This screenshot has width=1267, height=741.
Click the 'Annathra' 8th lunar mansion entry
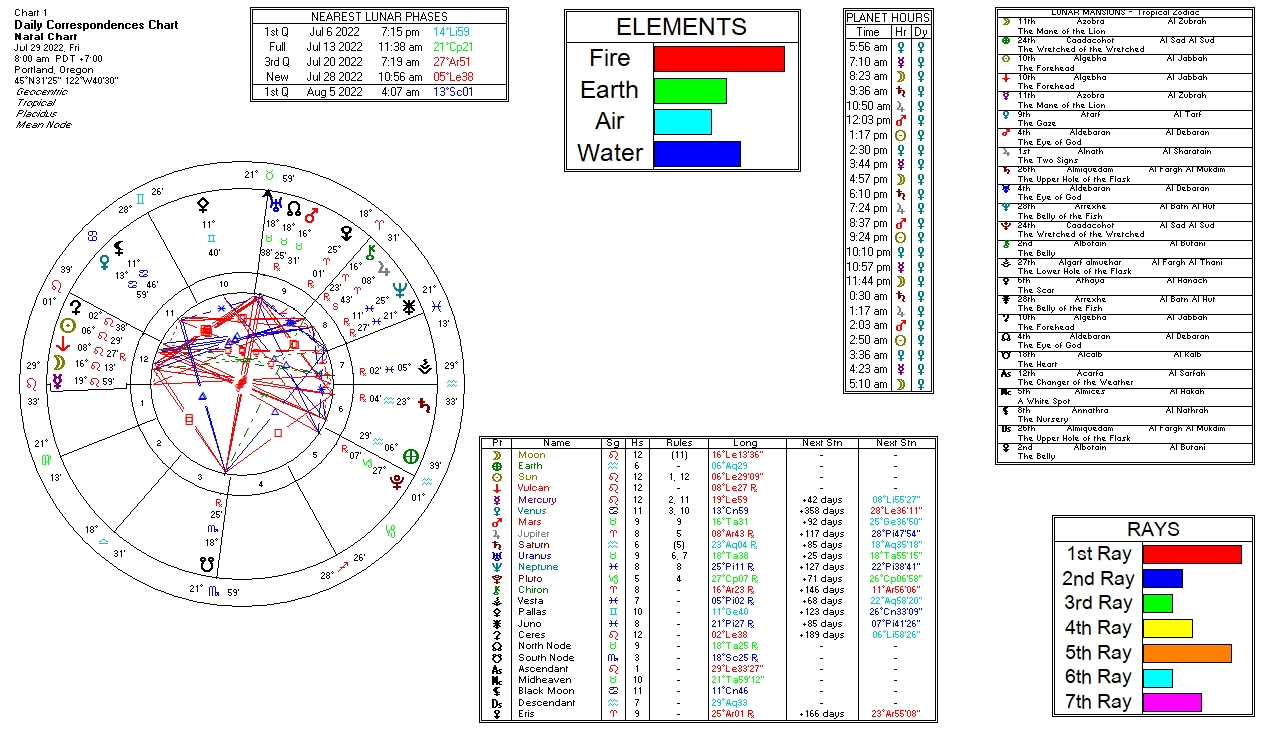click(x=1092, y=410)
